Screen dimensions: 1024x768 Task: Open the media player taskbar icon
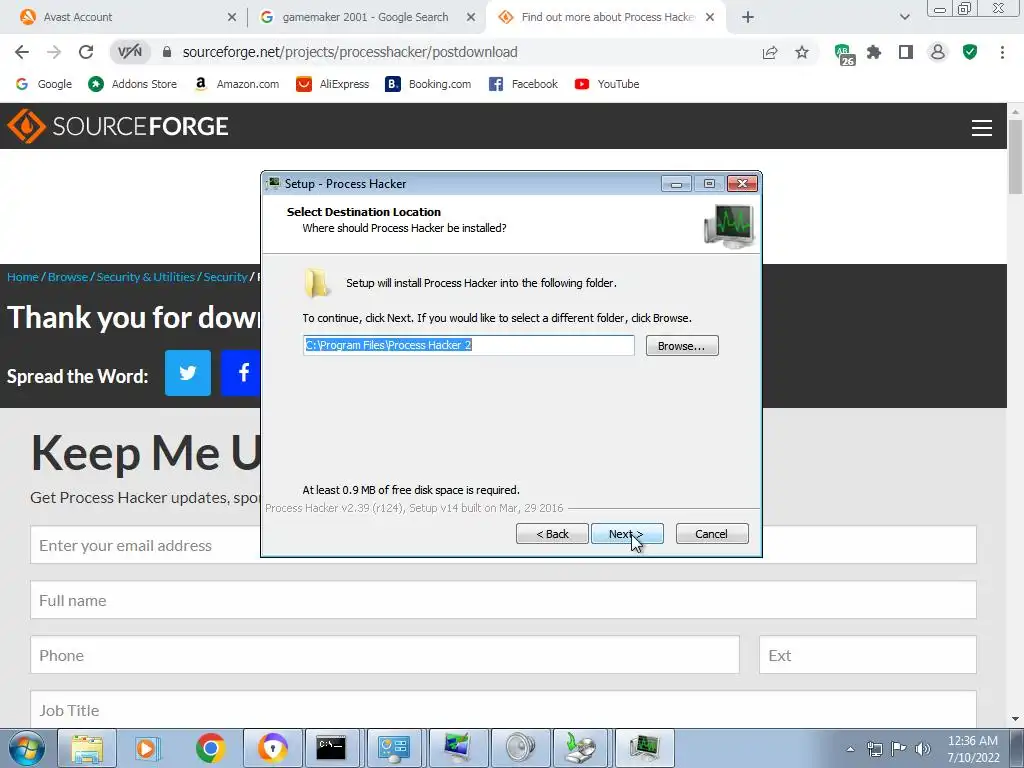(148, 748)
